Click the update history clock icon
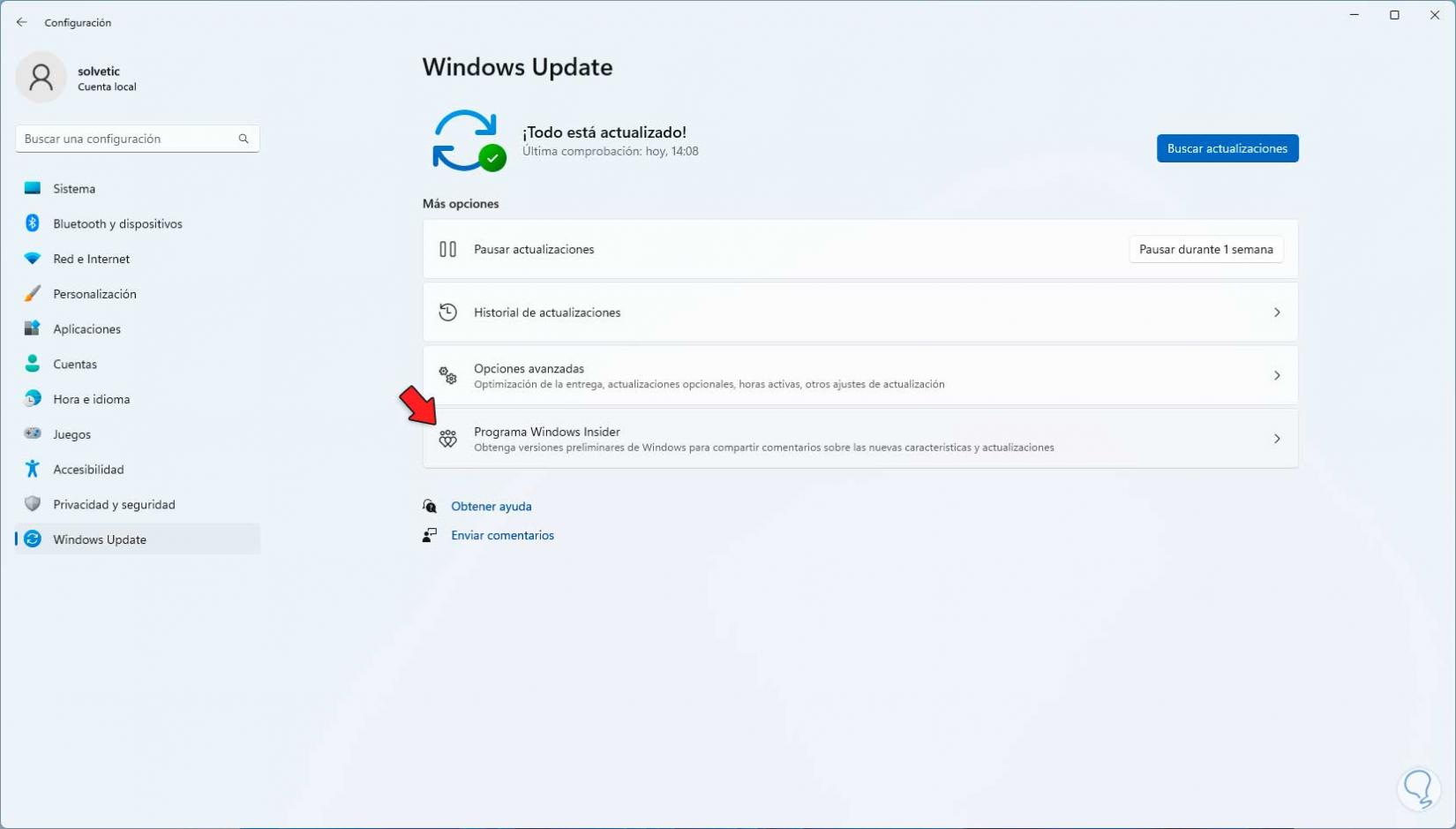The image size is (1456, 829). (448, 312)
